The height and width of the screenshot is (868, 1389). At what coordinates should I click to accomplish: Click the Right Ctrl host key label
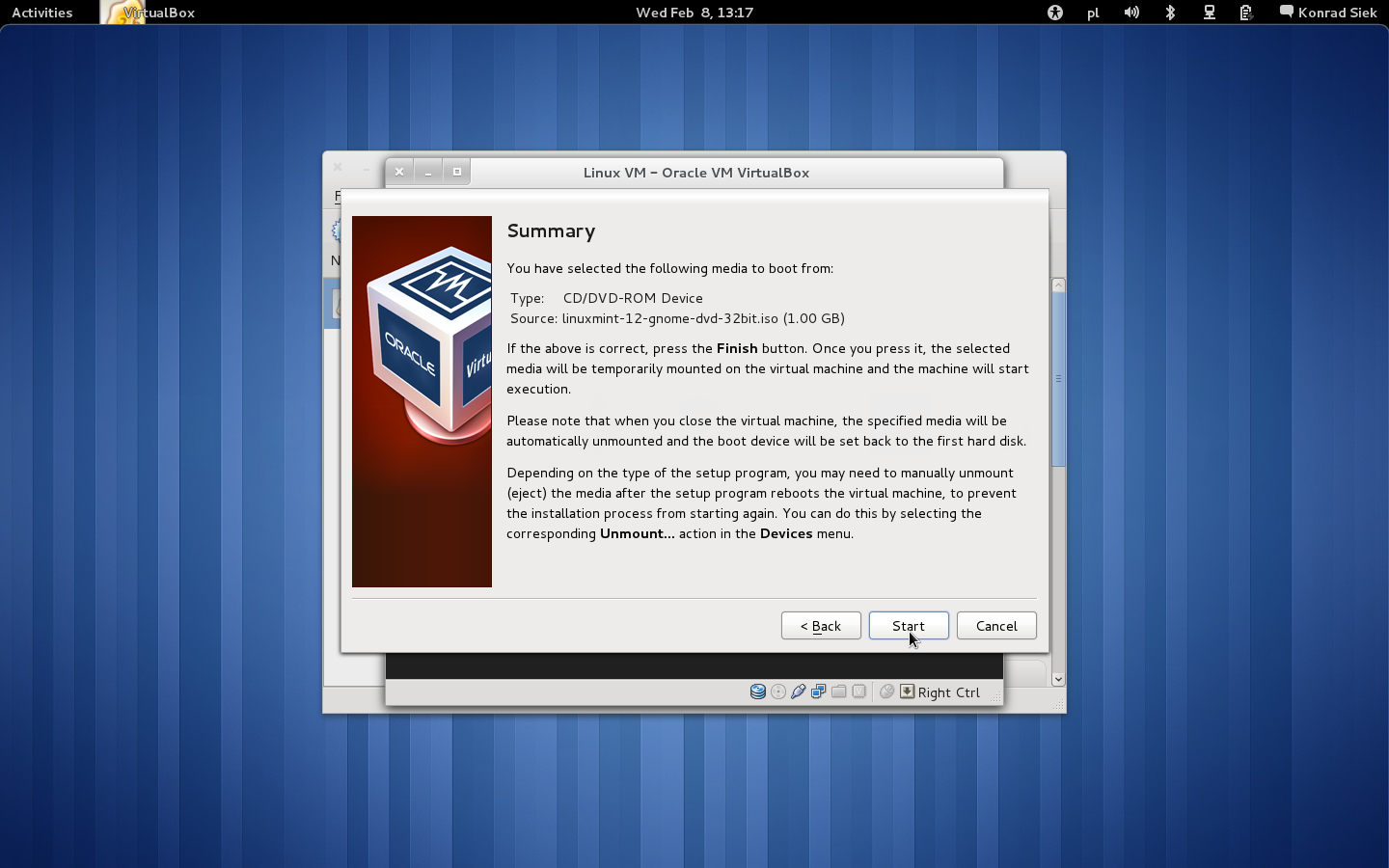[949, 692]
